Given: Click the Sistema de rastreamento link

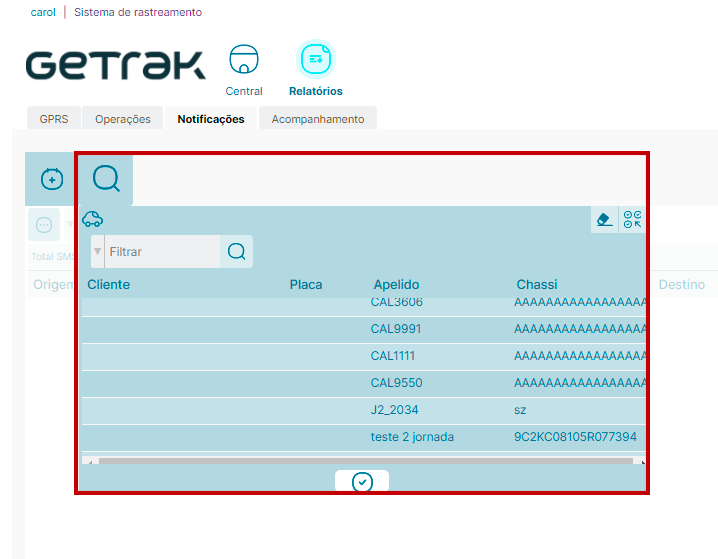Looking at the screenshot, I should coord(138,12).
